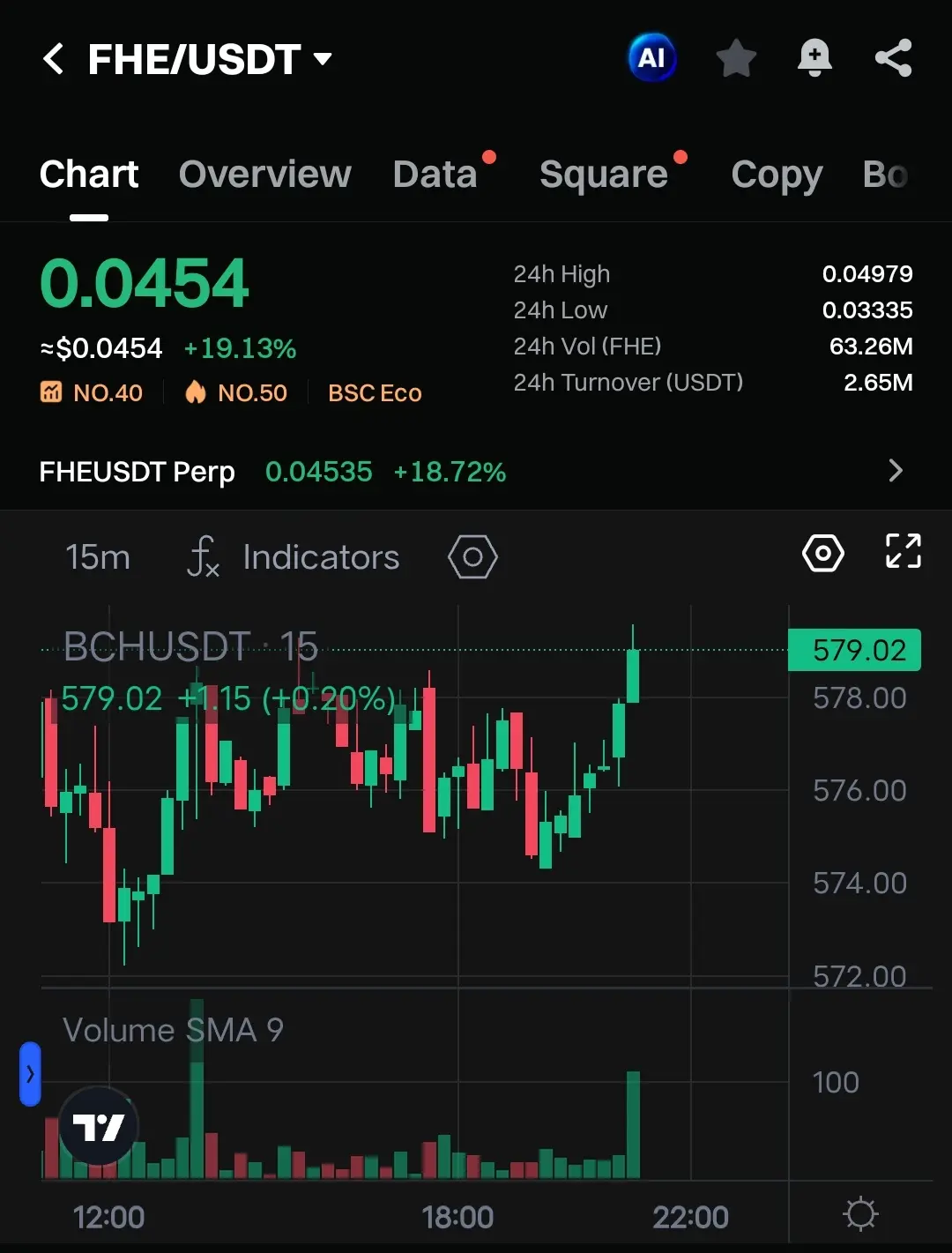Image resolution: width=952 pixels, height=1253 pixels.
Task: Tap the 579.02 current price label
Action: pyautogui.click(x=854, y=650)
